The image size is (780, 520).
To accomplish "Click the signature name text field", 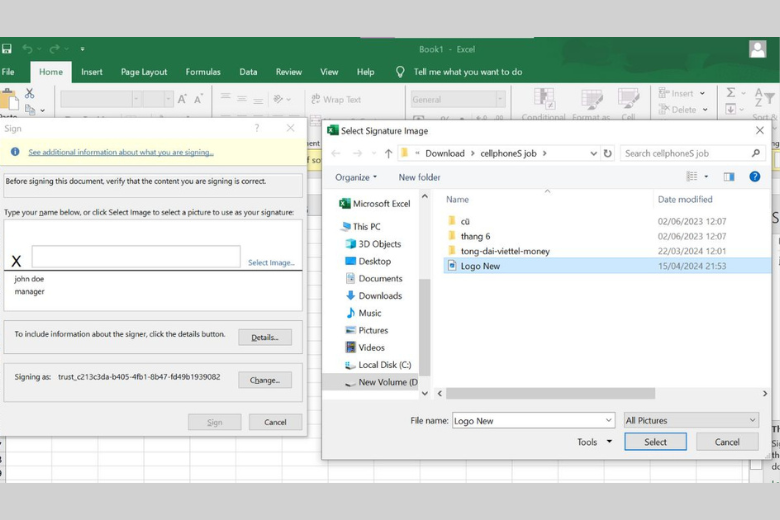I will click(136, 256).
